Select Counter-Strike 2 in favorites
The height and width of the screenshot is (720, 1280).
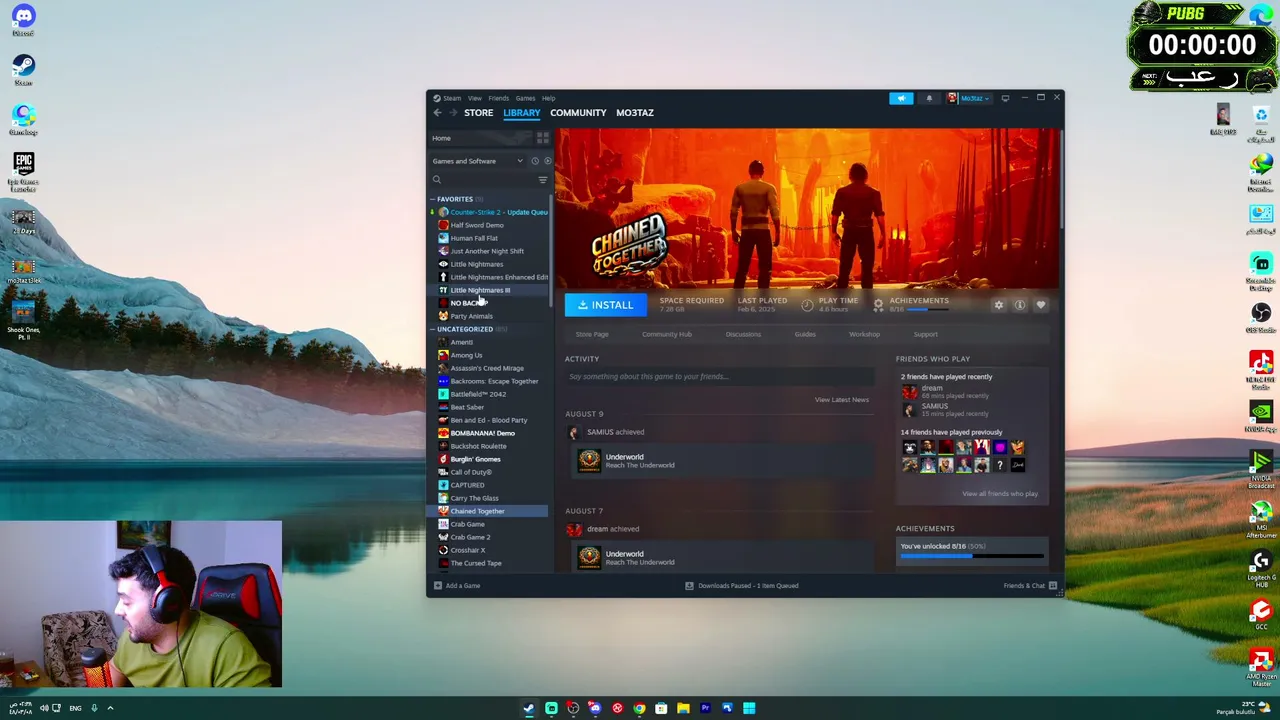click(x=493, y=212)
